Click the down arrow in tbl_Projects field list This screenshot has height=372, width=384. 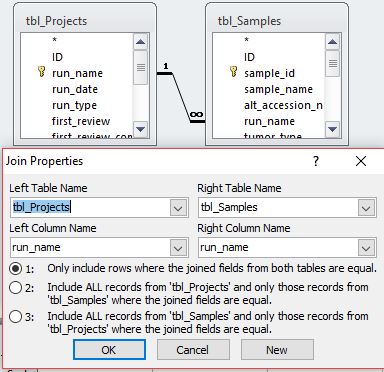pos(140,129)
